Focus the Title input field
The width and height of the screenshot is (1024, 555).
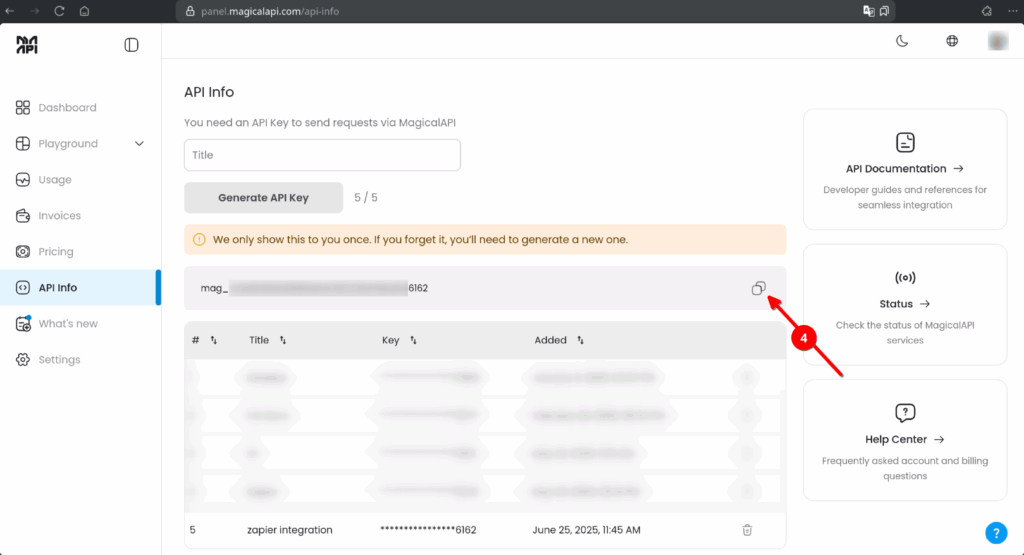pos(322,155)
